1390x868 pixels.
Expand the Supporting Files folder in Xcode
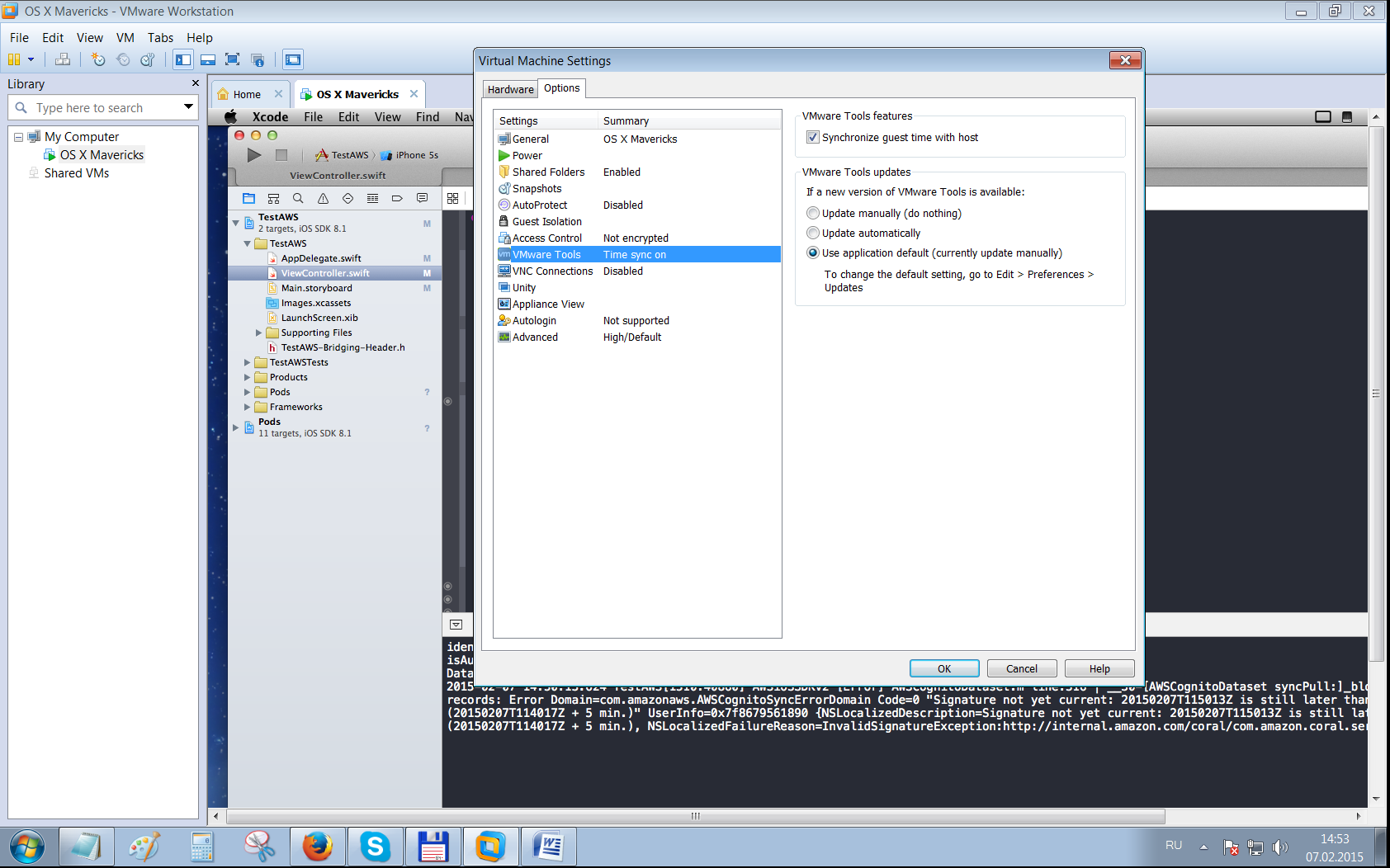(x=258, y=333)
